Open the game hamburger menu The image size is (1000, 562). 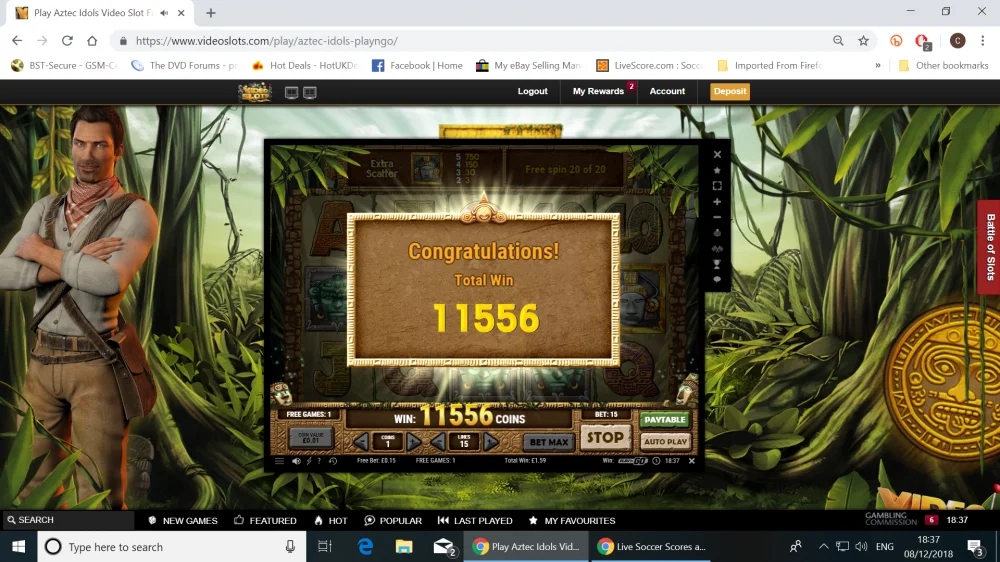[x=279, y=461]
